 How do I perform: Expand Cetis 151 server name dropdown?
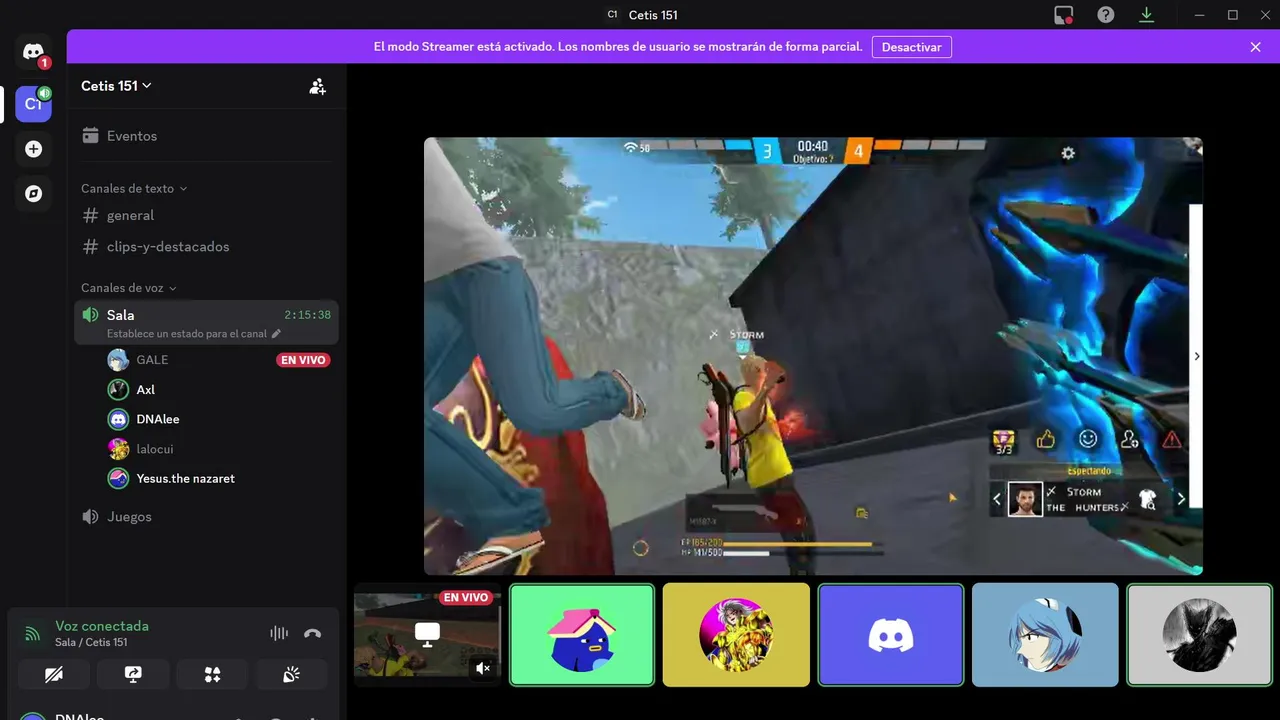(116, 86)
